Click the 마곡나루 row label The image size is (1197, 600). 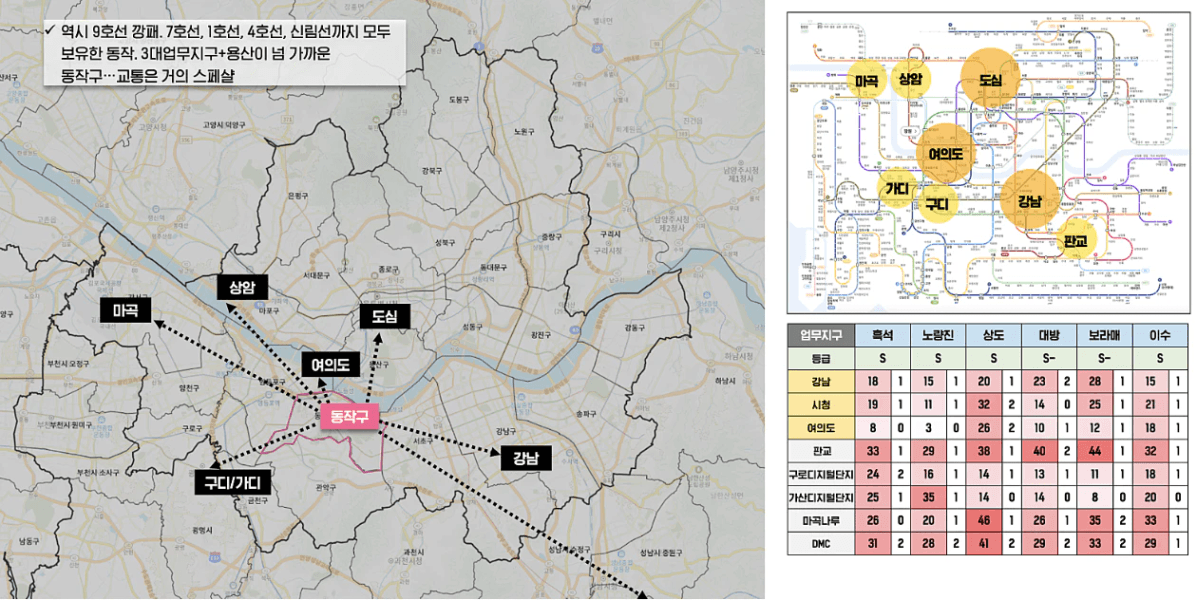pos(821,520)
